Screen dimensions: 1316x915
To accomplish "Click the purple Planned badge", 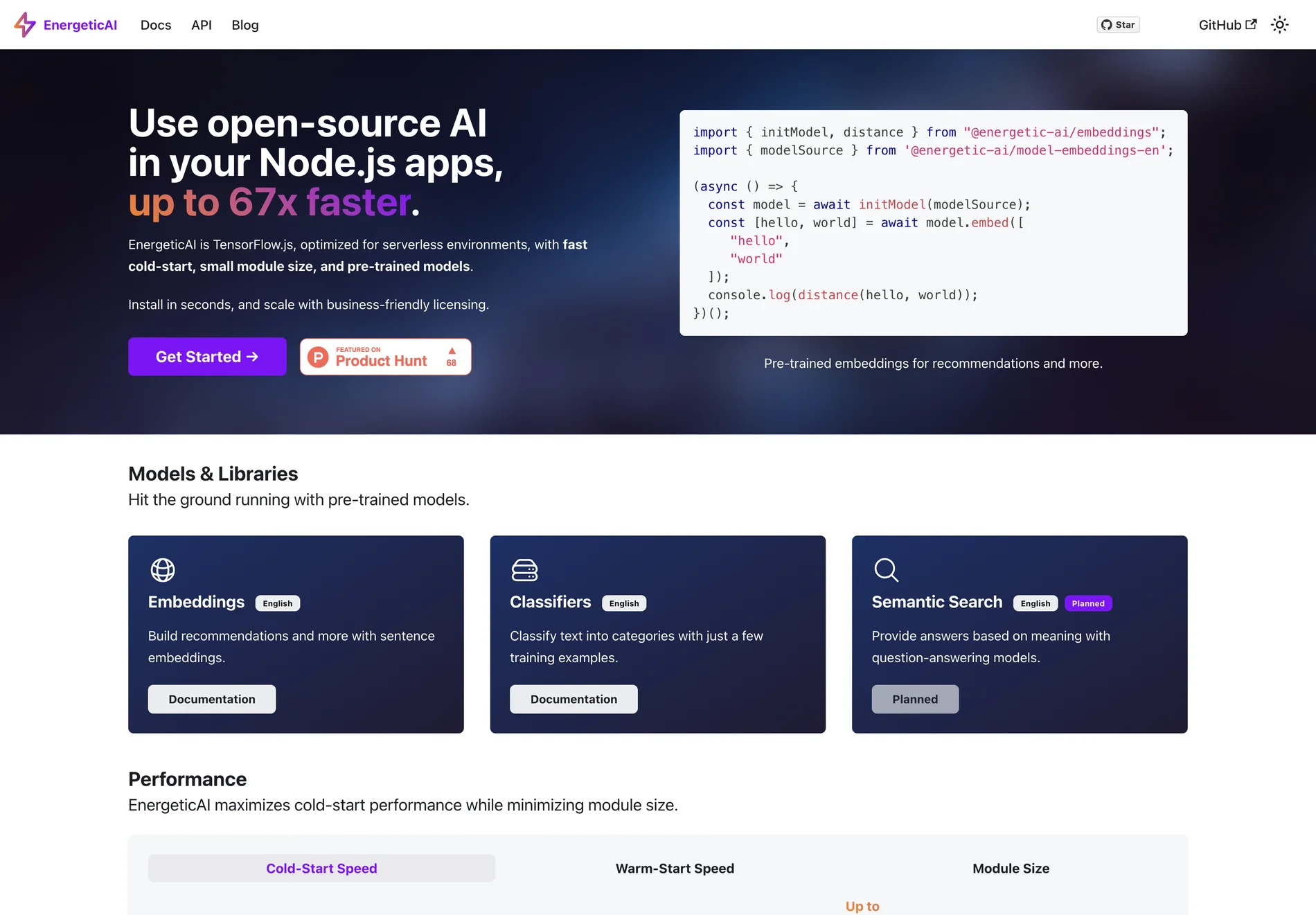I will click(1088, 603).
